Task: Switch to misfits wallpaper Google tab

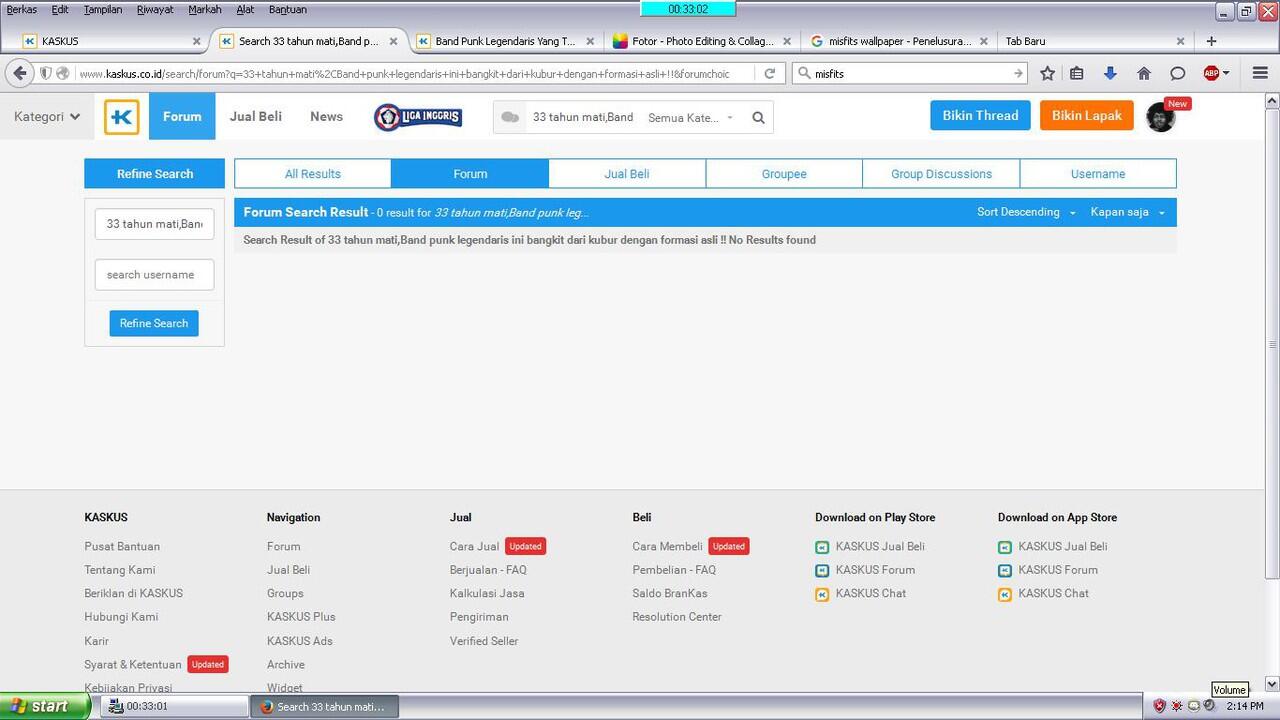Action: (x=898, y=41)
